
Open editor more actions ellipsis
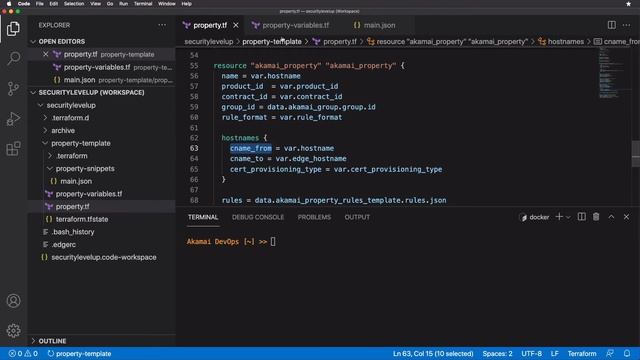click(626, 25)
